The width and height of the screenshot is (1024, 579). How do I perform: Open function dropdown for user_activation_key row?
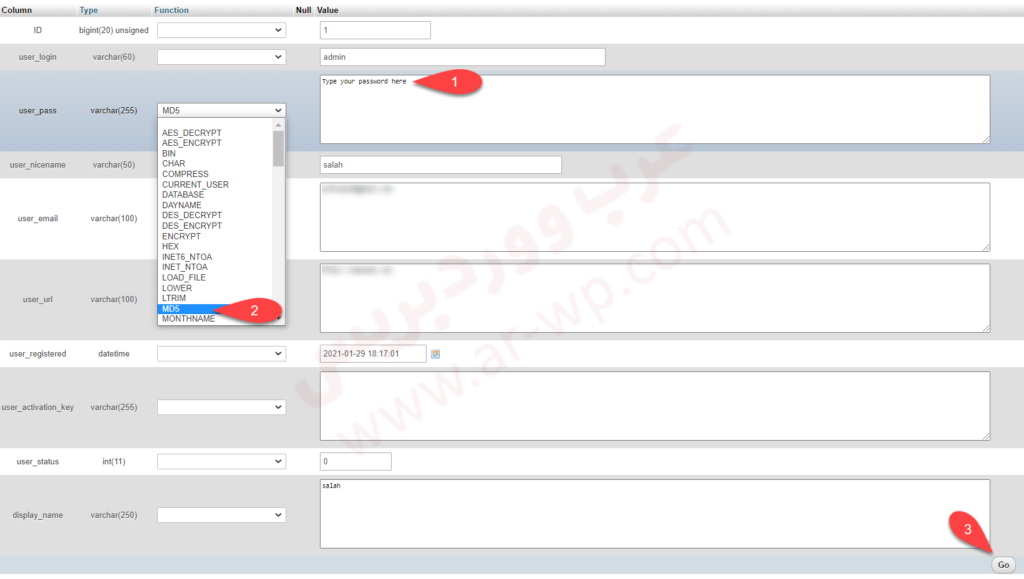point(221,407)
